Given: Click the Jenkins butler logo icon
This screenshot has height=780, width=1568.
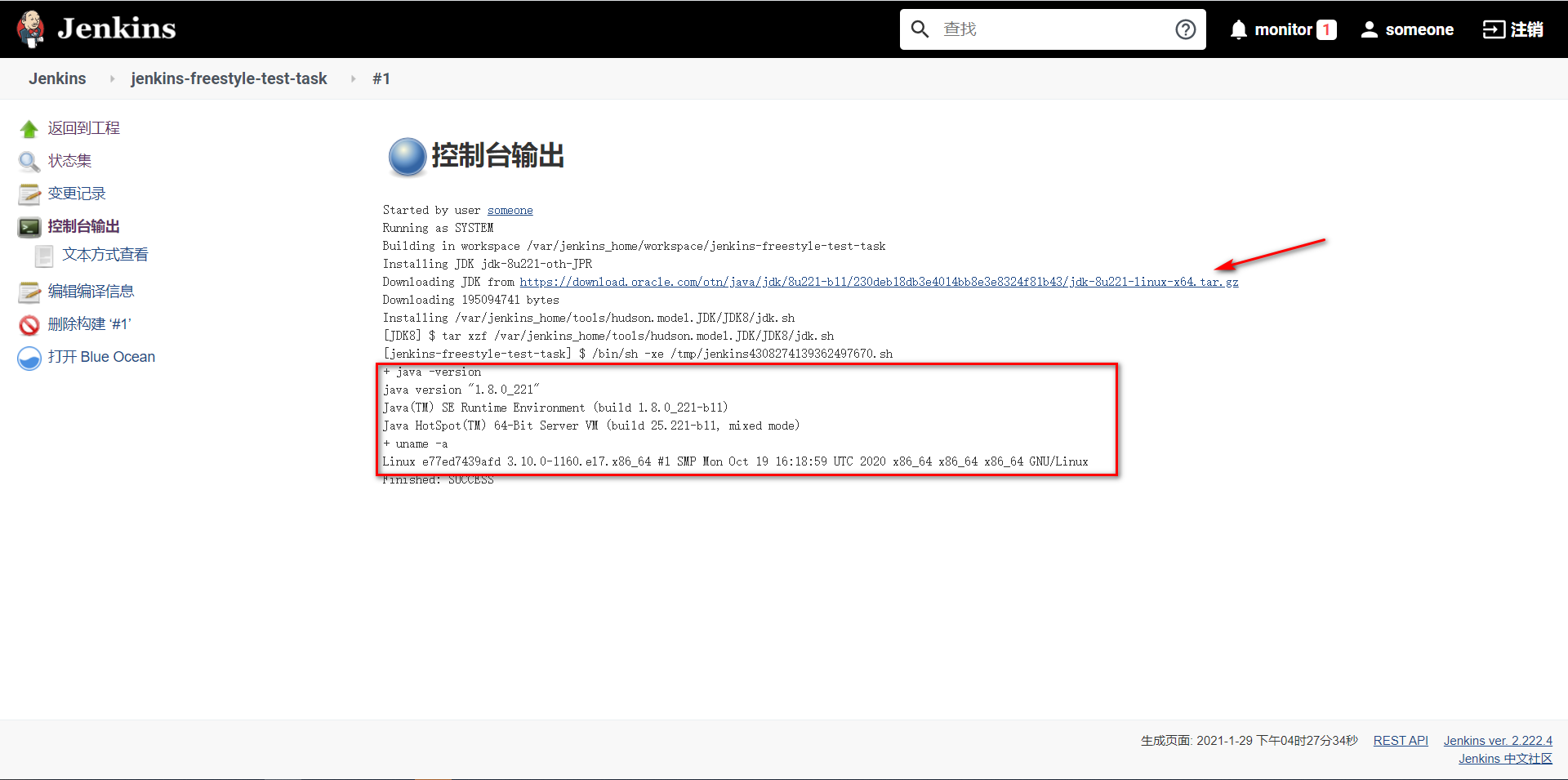Looking at the screenshot, I should 31,29.
